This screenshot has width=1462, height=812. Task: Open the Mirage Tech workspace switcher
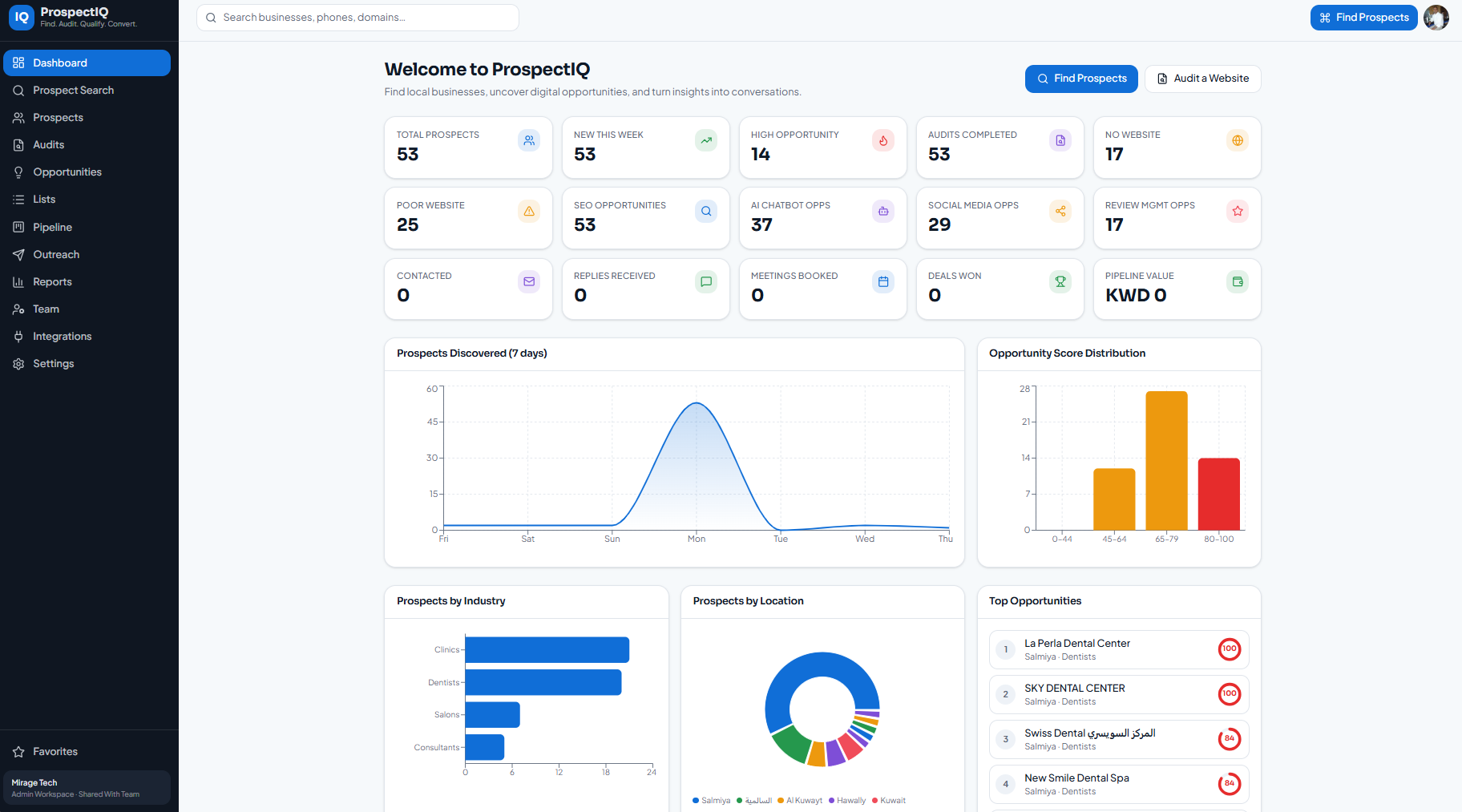tap(87, 787)
